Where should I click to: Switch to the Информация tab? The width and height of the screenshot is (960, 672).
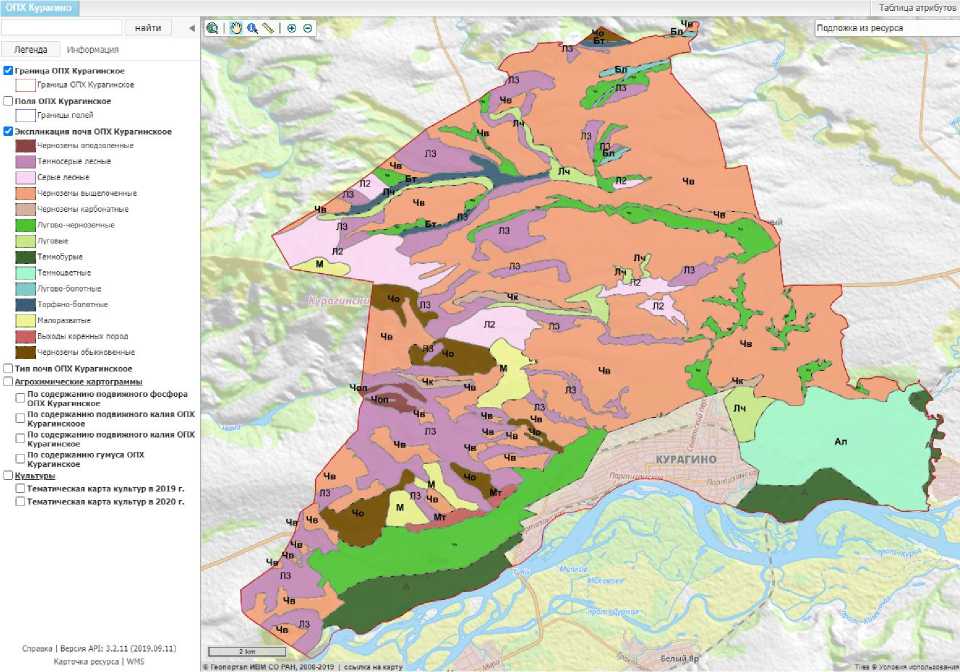click(x=92, y=49)
